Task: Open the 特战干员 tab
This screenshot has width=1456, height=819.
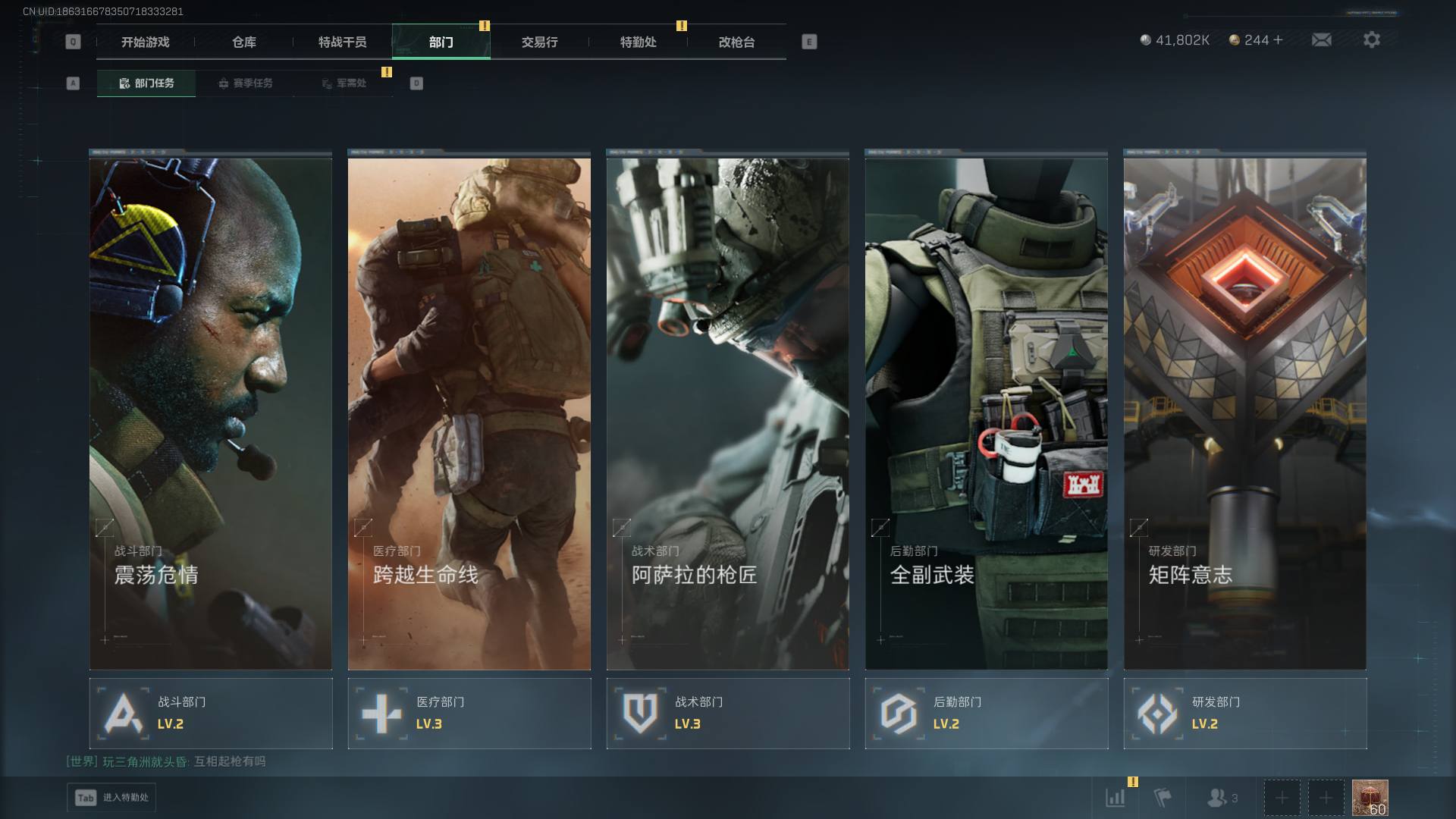Action: click(x=343, y=42)
